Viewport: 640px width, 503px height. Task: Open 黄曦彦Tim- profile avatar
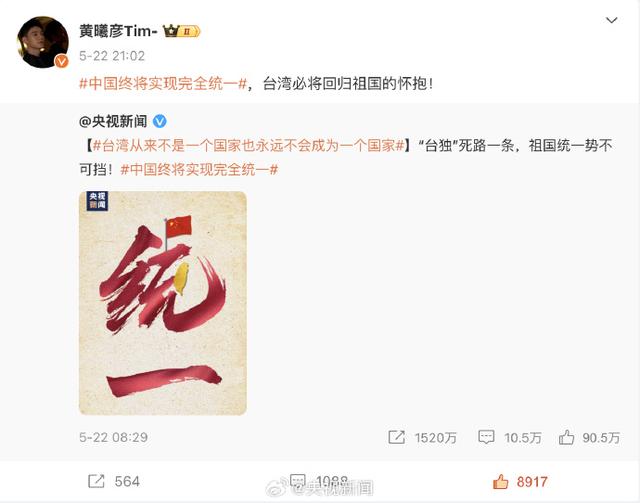click(x=42, y=42)
